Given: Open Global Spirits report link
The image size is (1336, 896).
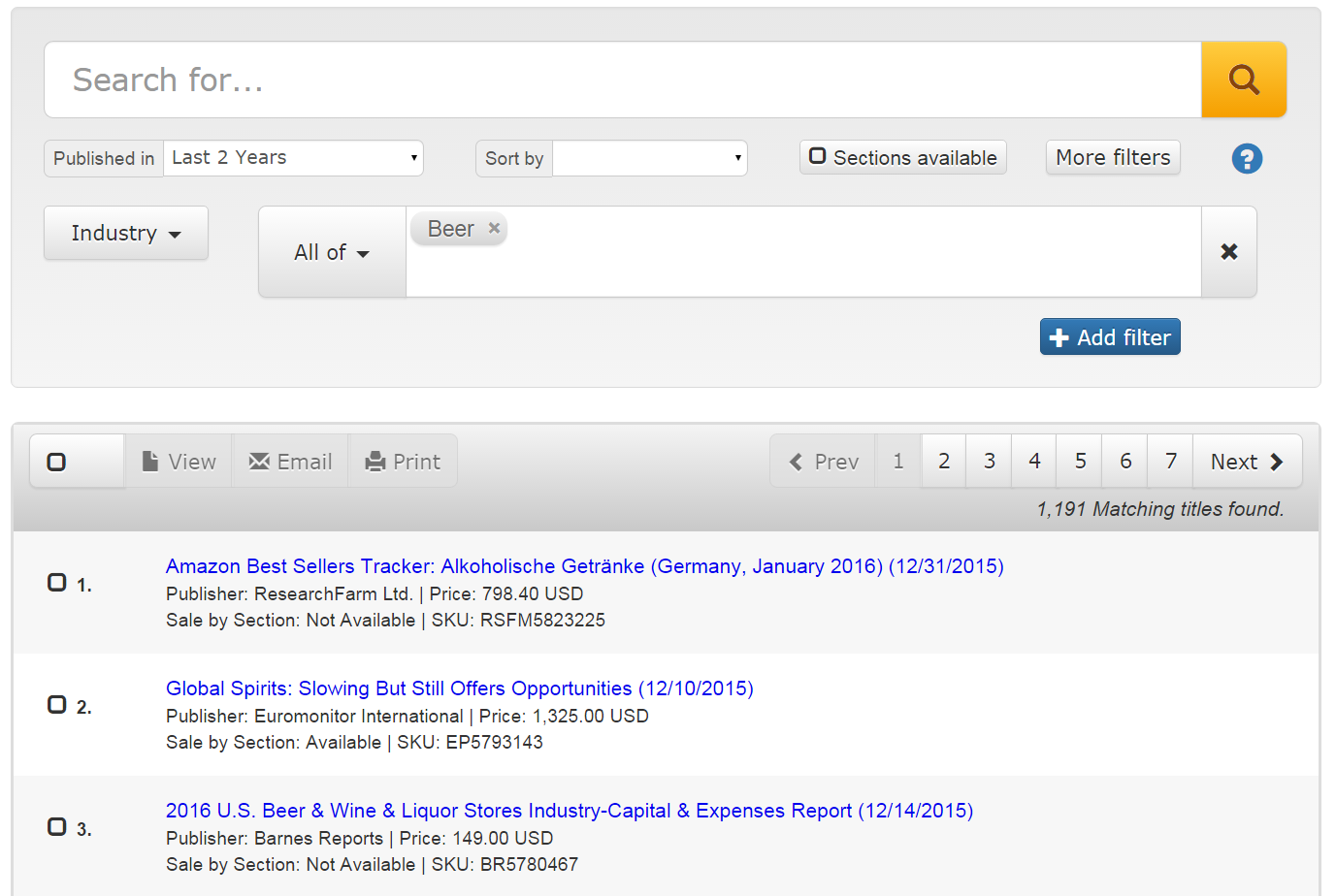Looking at the screenshot, I should (459, 688).
